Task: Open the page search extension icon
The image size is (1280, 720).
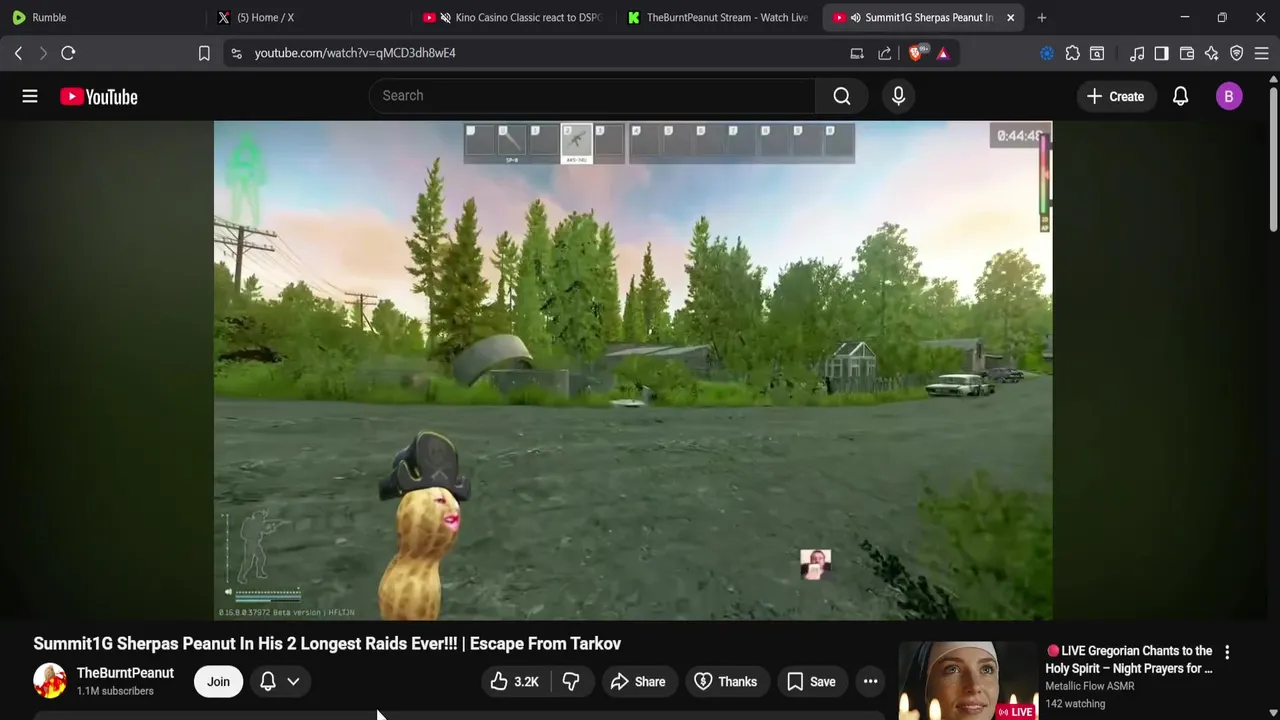Action: pos(1097,53)
